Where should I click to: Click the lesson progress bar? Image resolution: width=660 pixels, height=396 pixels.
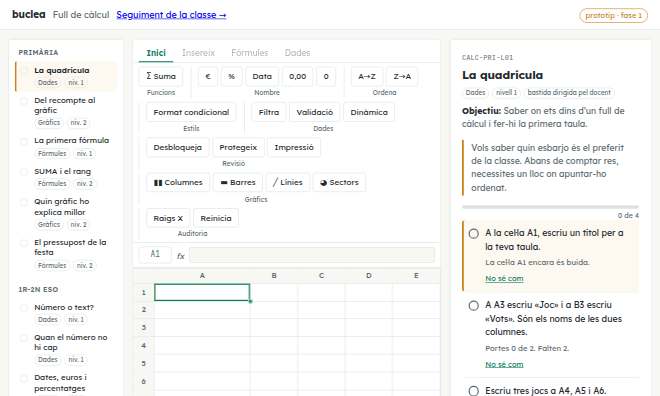550,207
